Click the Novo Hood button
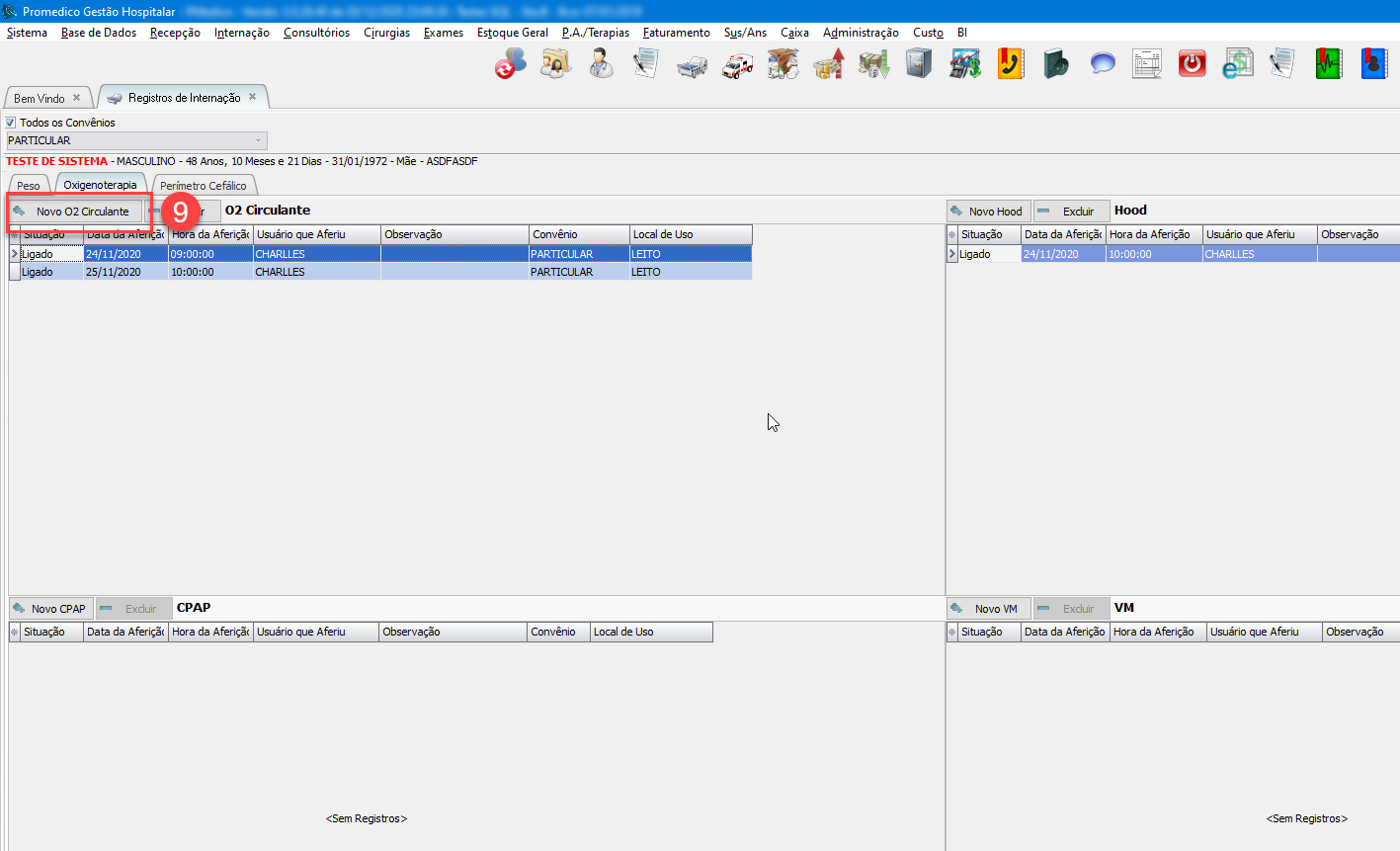Image resolution: width=1400 pixels, height=851 pixels. [x=988, y=212]
